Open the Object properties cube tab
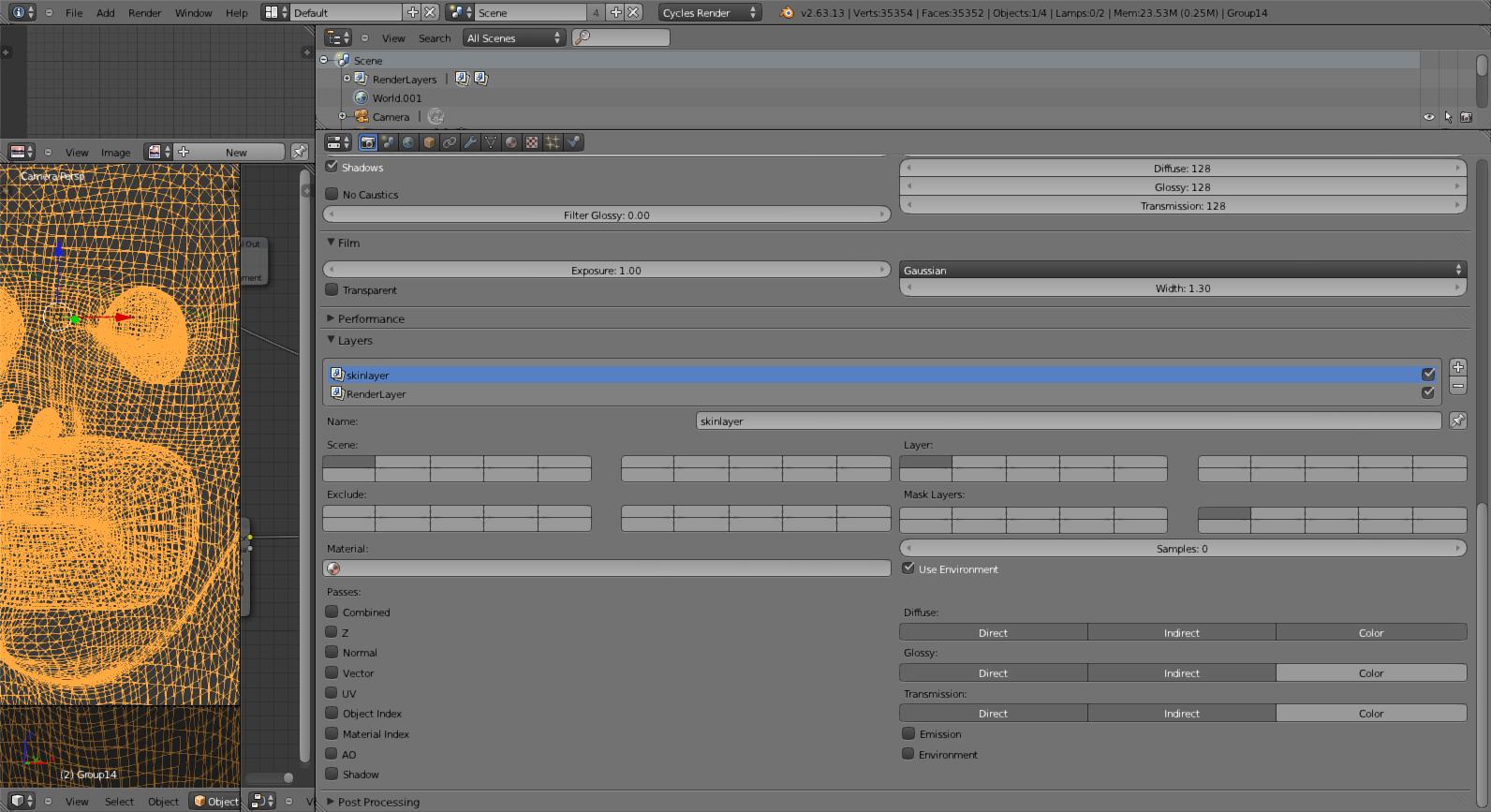 click(x=430, y=142)
